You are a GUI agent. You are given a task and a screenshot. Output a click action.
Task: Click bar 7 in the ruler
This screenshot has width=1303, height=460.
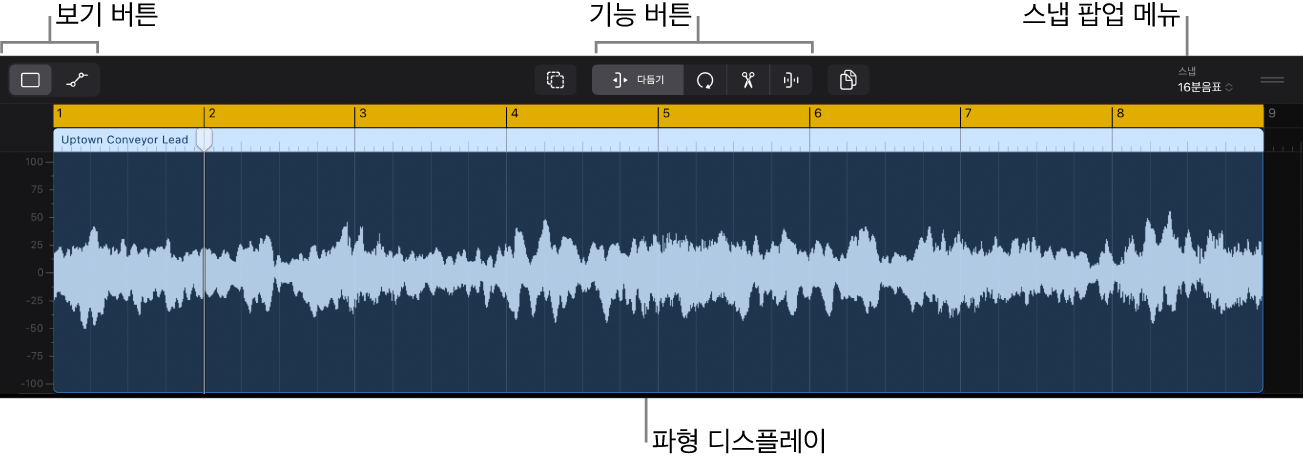968,113
